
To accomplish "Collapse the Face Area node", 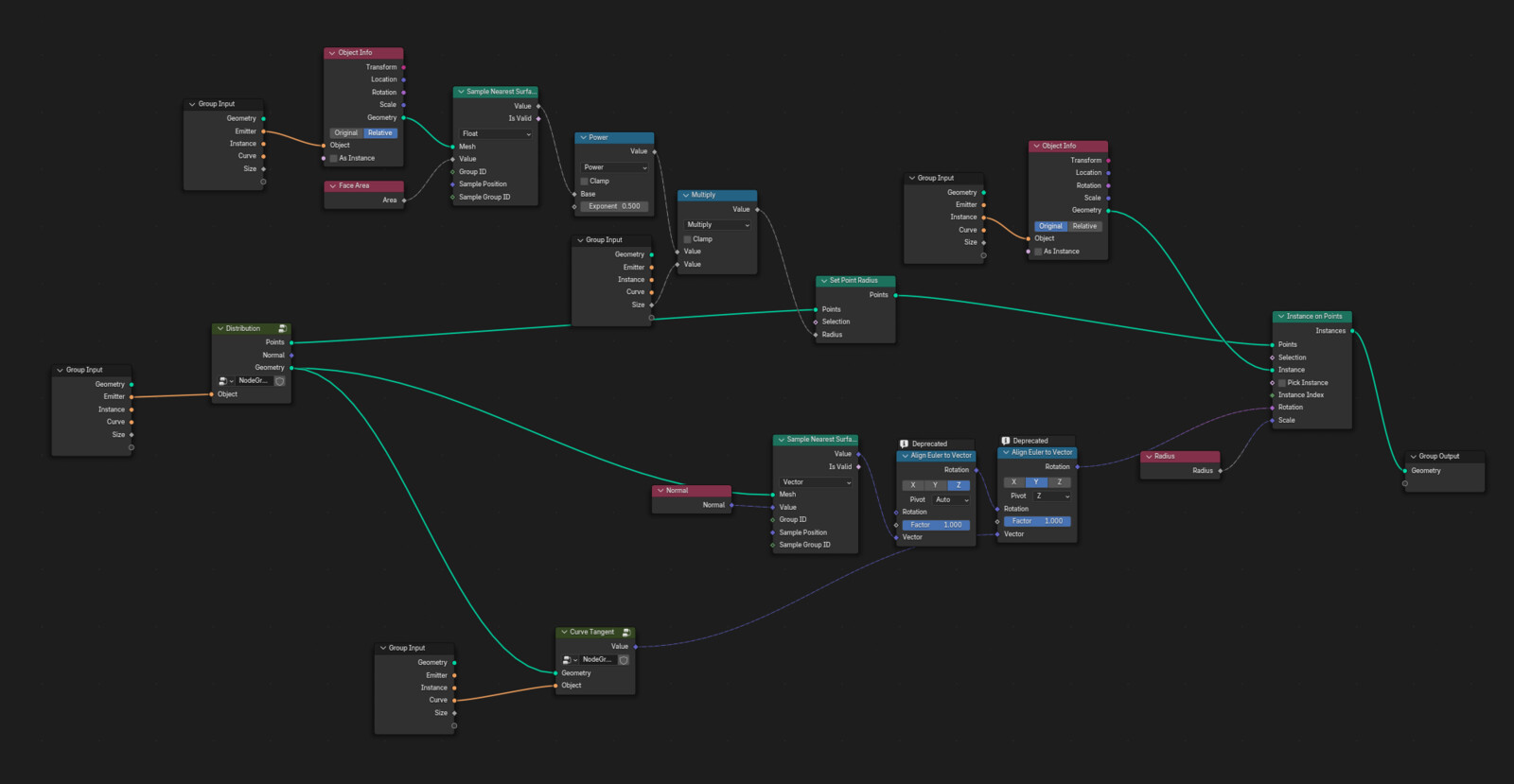I will pos(332,186).
